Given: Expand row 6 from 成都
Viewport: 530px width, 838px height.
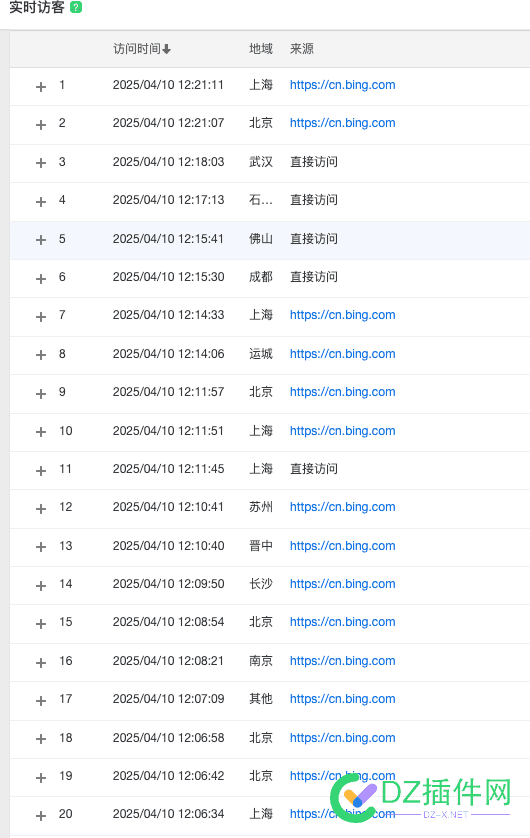Looking at the screenshot, I should (41, 278).
